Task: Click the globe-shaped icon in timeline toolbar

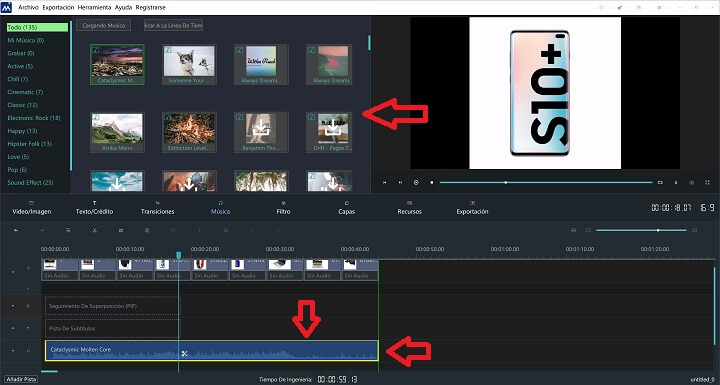Action: point(147,230)
